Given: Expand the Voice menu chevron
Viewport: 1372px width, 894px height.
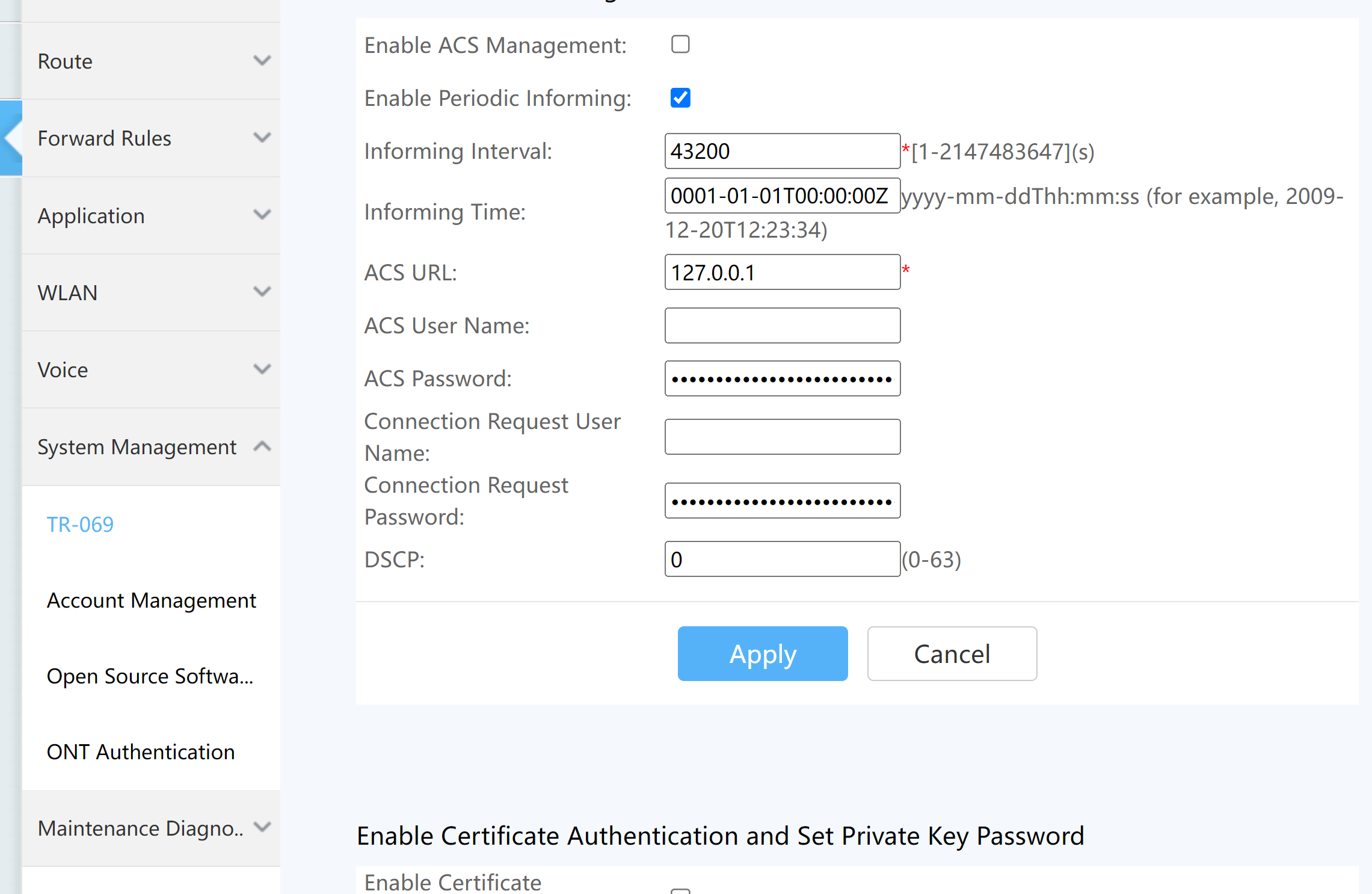Looking at the screenshot, I should [262, 369].
